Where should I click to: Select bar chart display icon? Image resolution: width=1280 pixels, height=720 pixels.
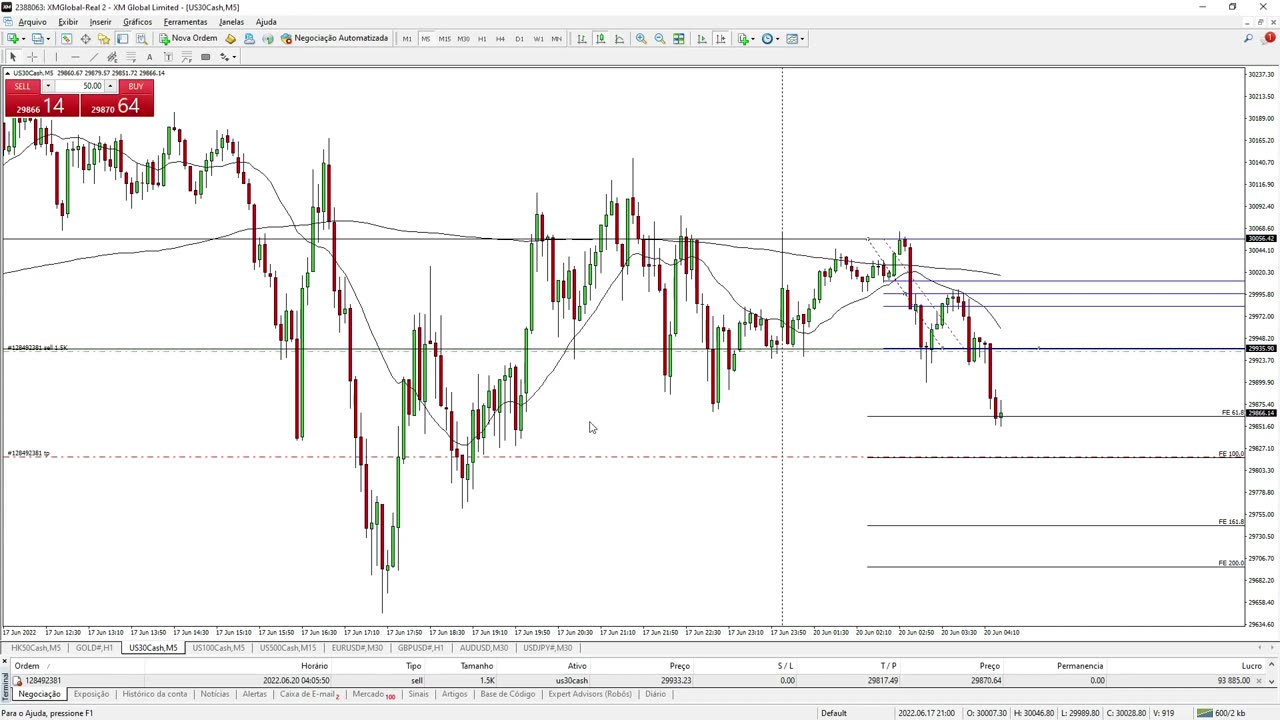(x=582, y=39)
